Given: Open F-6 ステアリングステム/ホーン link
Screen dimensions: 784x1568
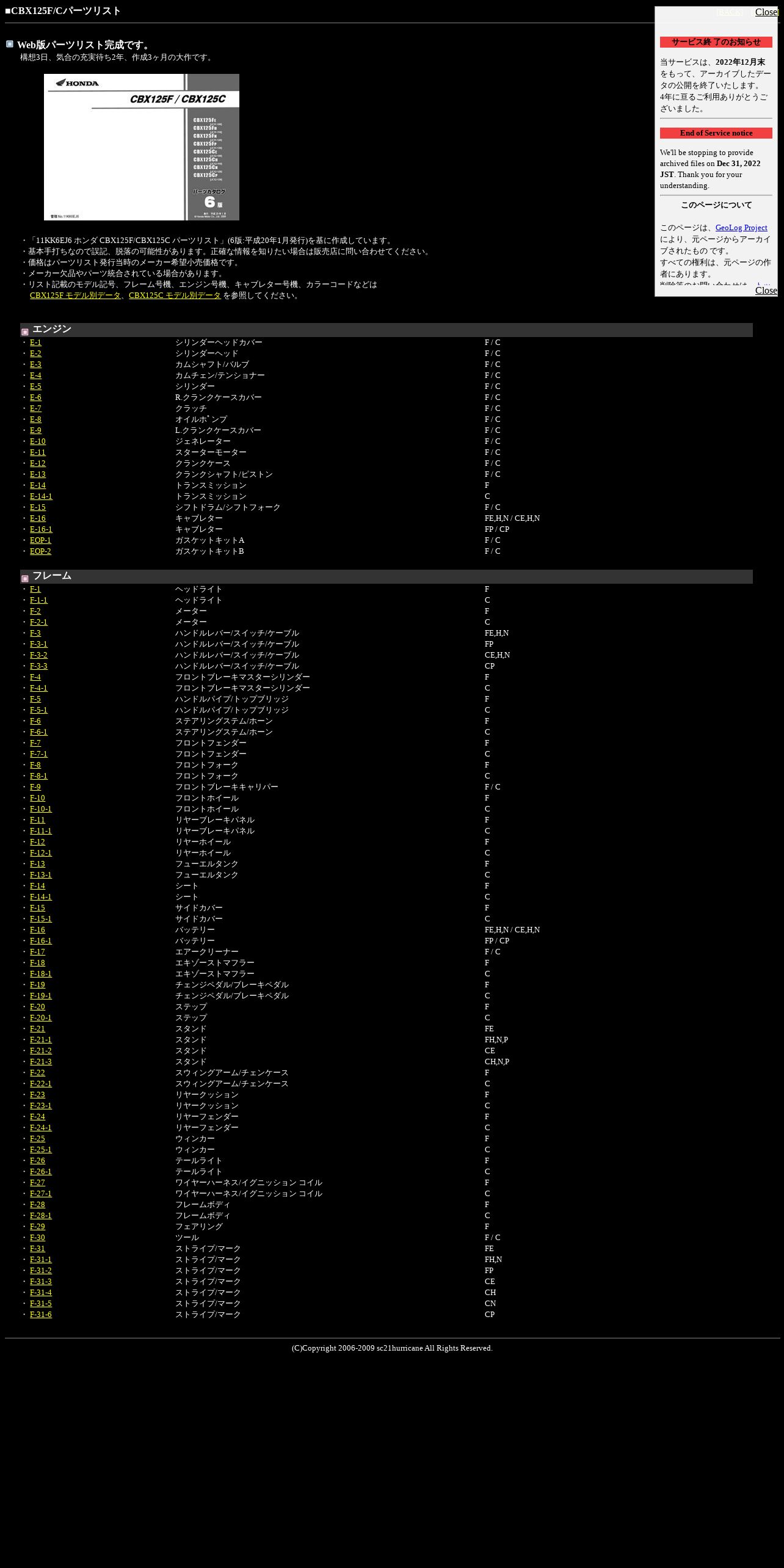Looking at the screenshot, I should [35, 721].
